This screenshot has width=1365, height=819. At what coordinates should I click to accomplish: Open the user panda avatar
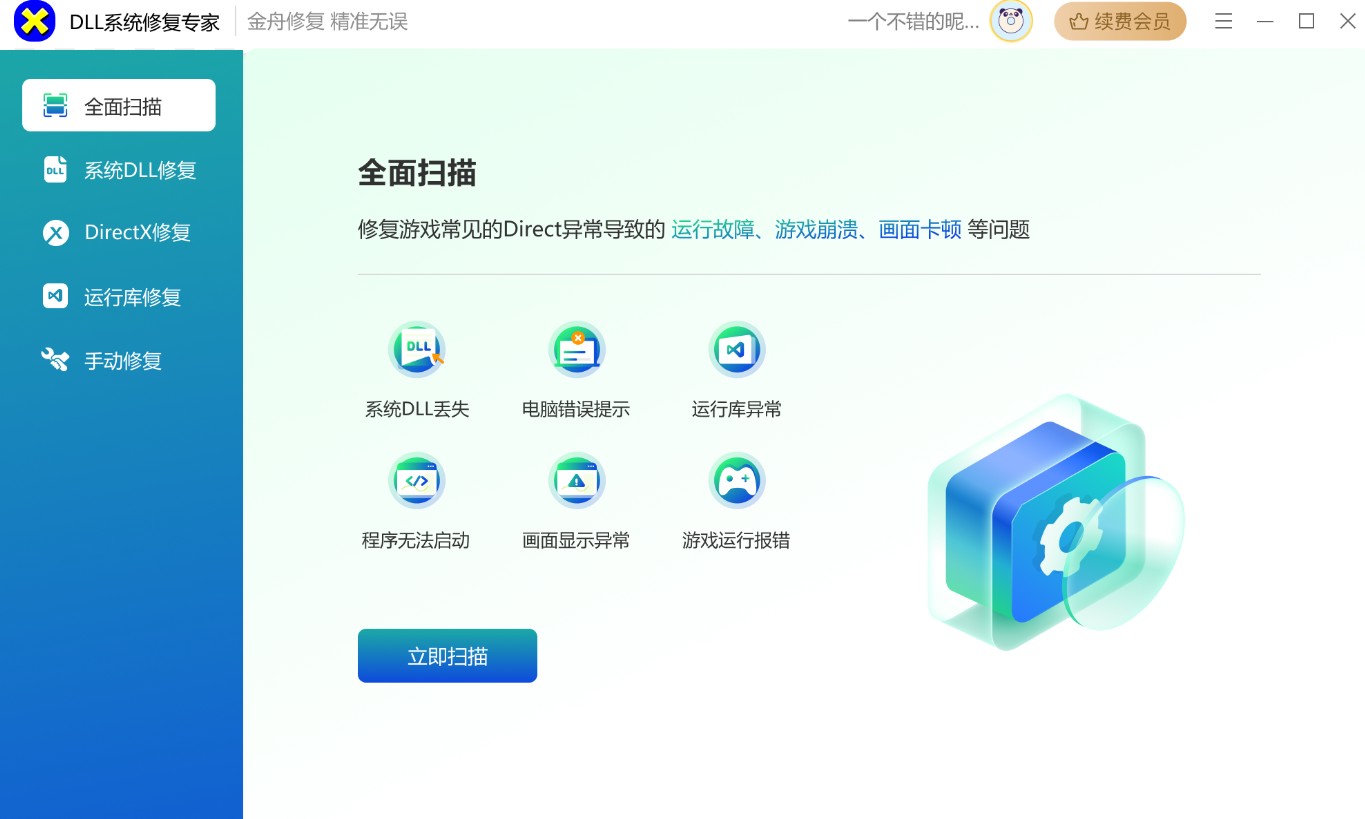[1011, 21]
